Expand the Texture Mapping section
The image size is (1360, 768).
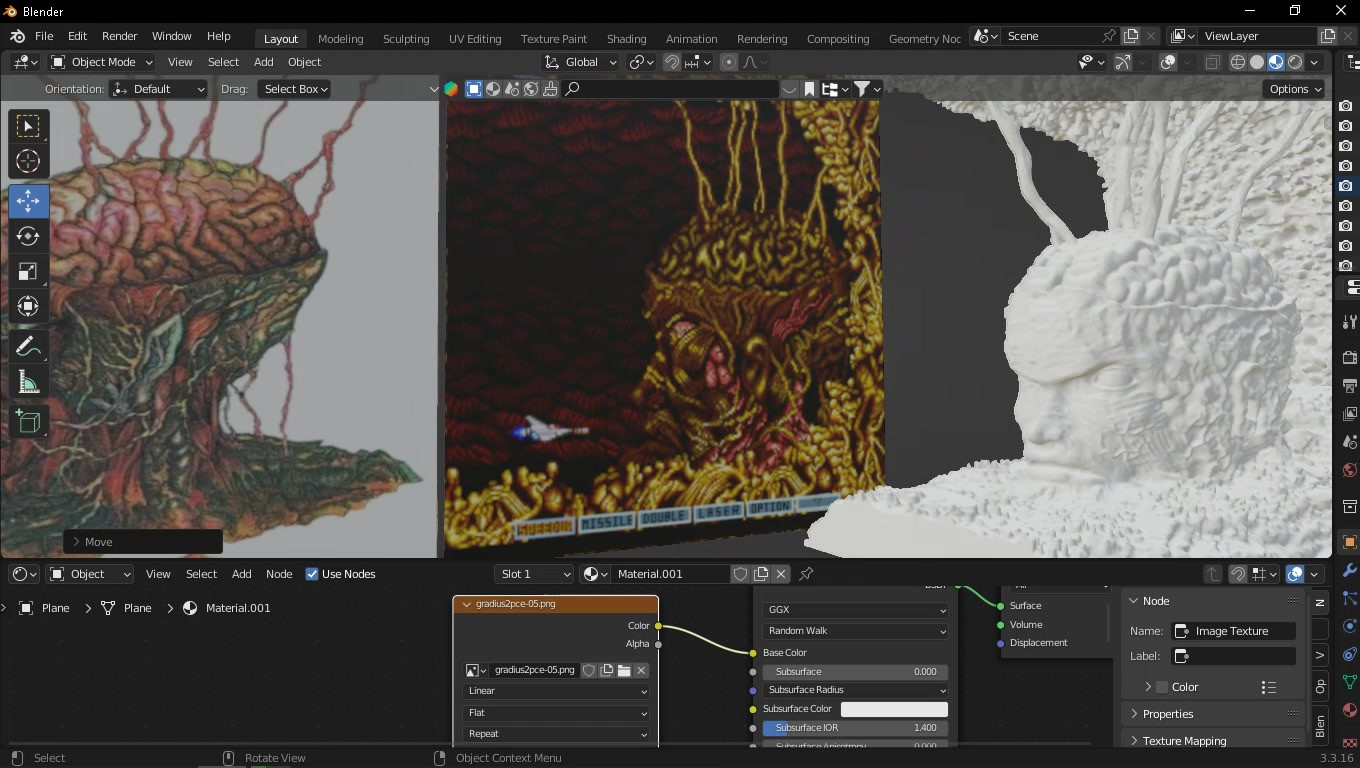pos(1215,741)
